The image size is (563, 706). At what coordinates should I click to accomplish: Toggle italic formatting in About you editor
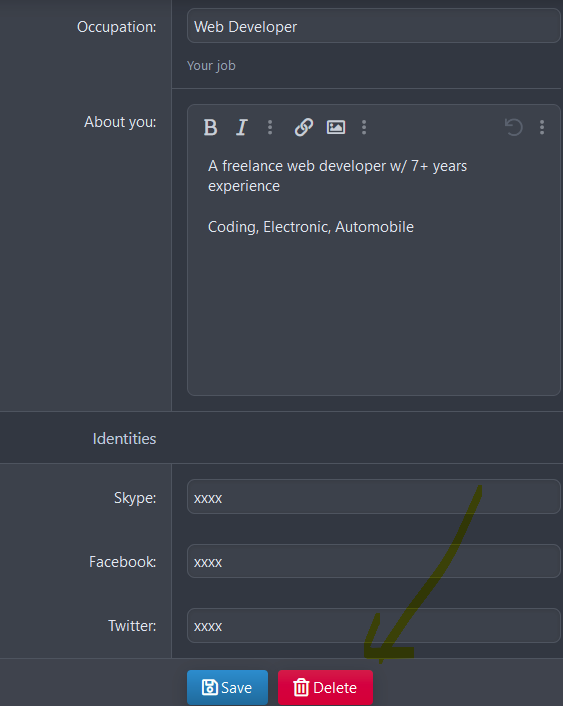tap(242, 127)
